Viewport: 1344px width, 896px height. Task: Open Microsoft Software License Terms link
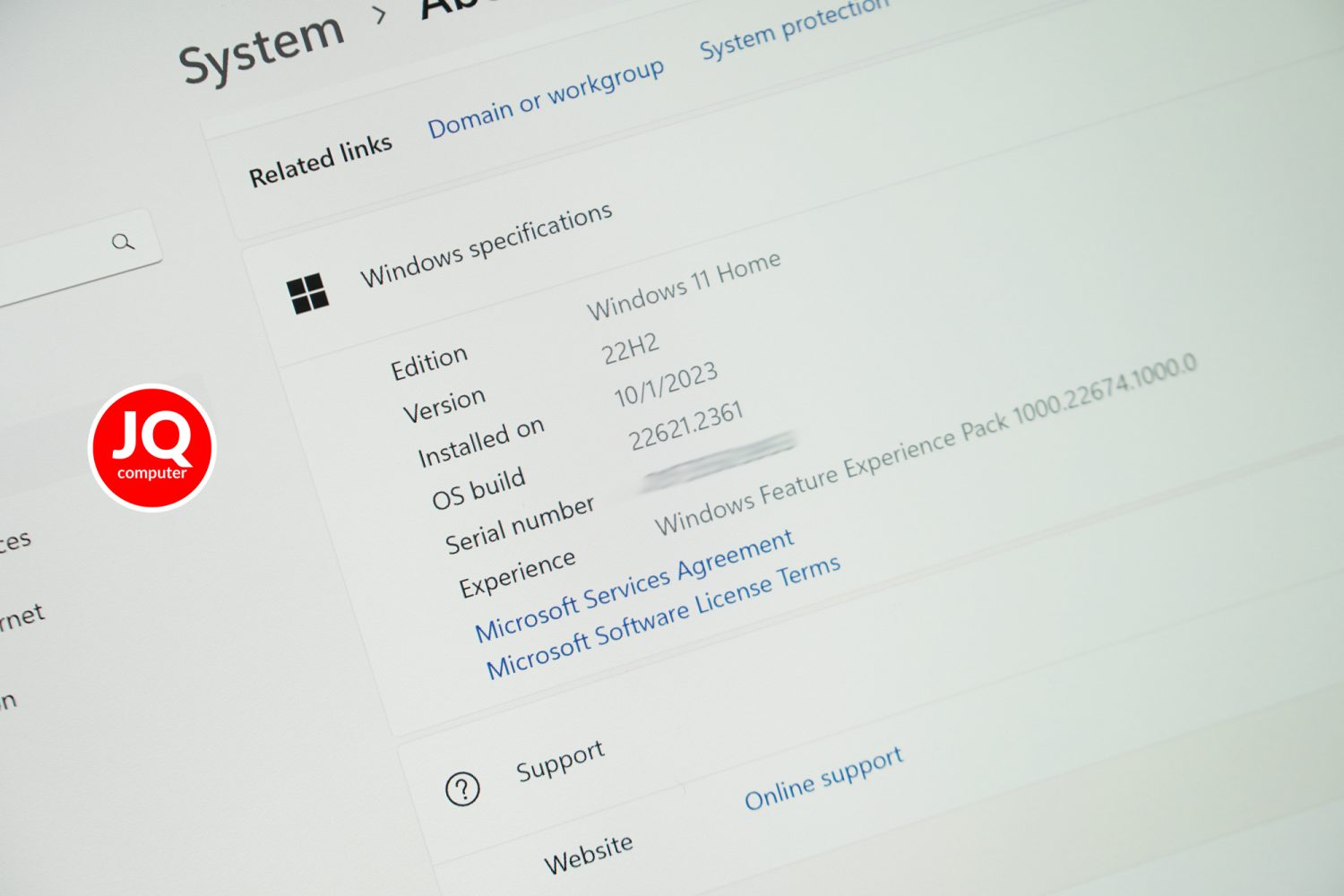[x=664, y=616]
